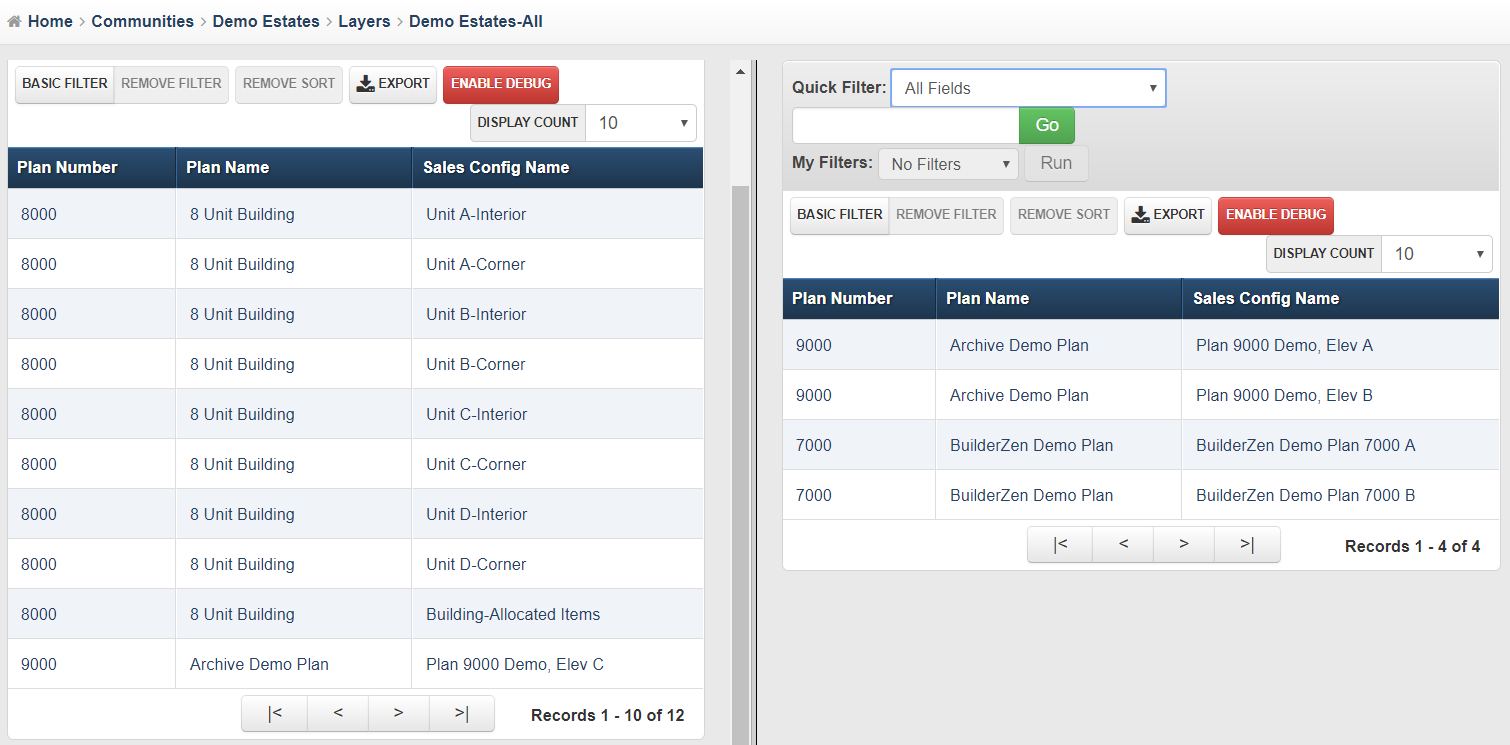Jump to last page in left grid
The height and width of the screenshot is (745, 1510).
pyautogui.click(x=461, y=713)
